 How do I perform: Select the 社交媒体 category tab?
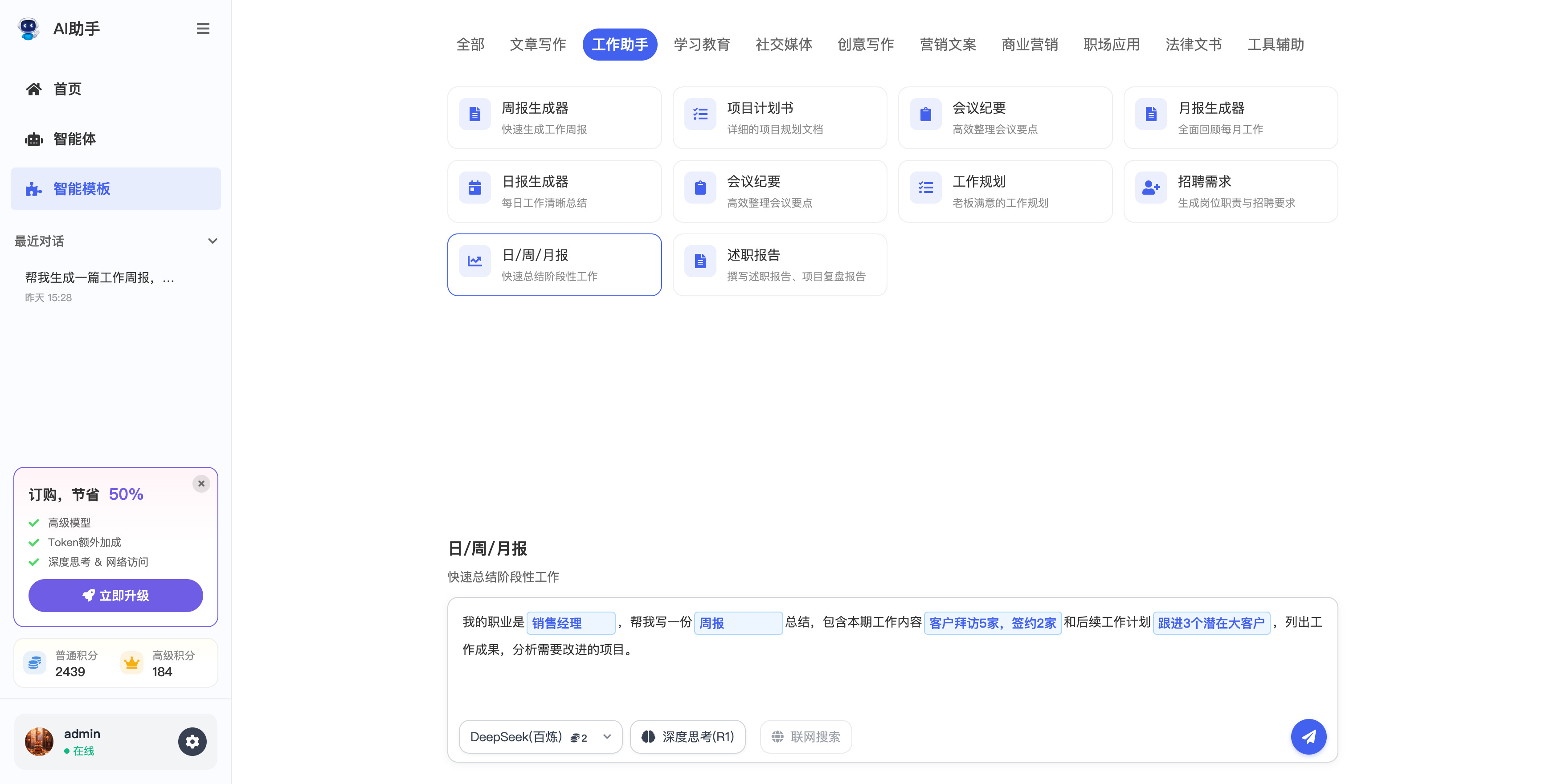[784, 45]
